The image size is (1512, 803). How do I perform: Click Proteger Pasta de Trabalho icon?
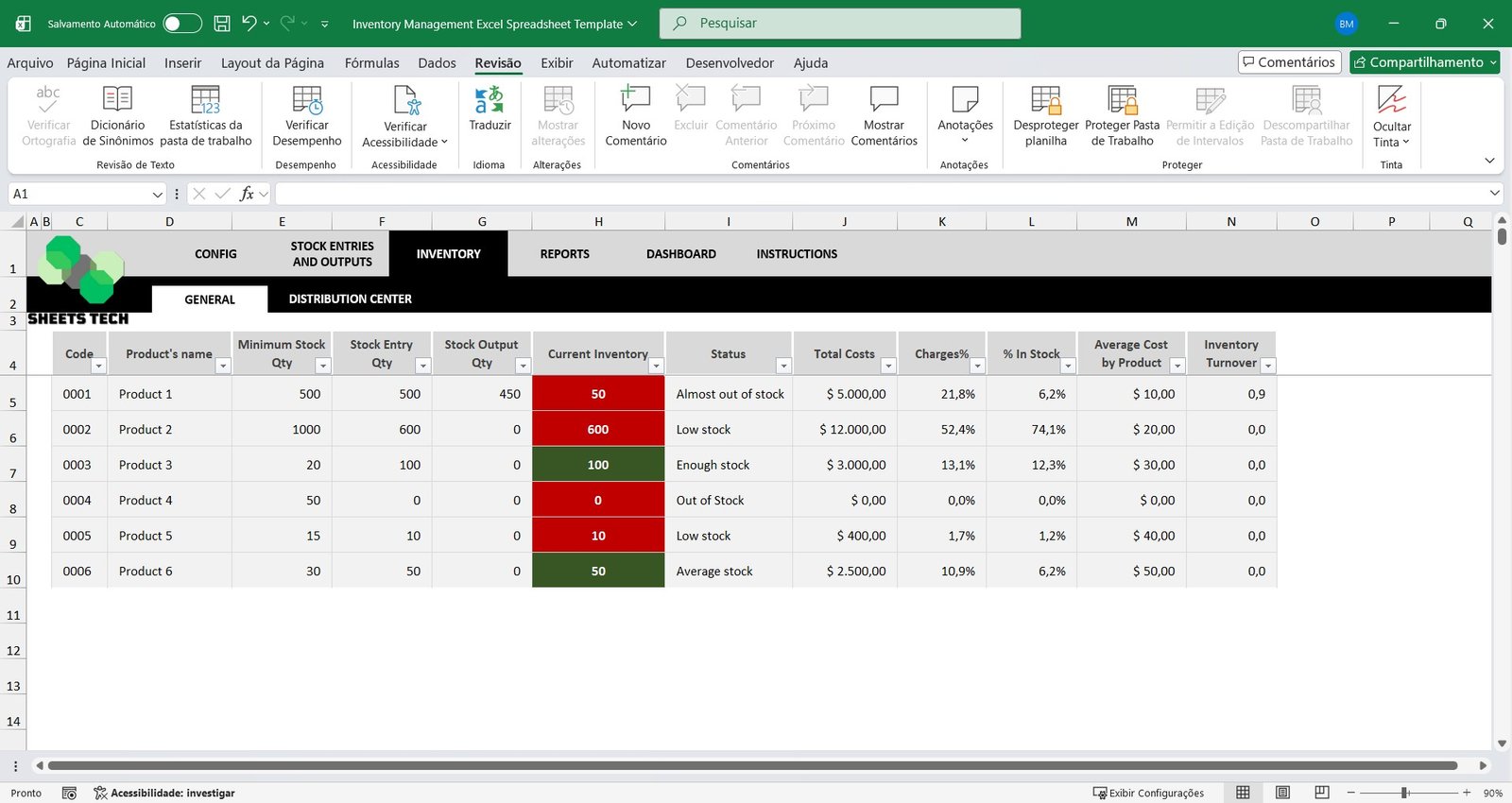click(x=1122, y=100)
